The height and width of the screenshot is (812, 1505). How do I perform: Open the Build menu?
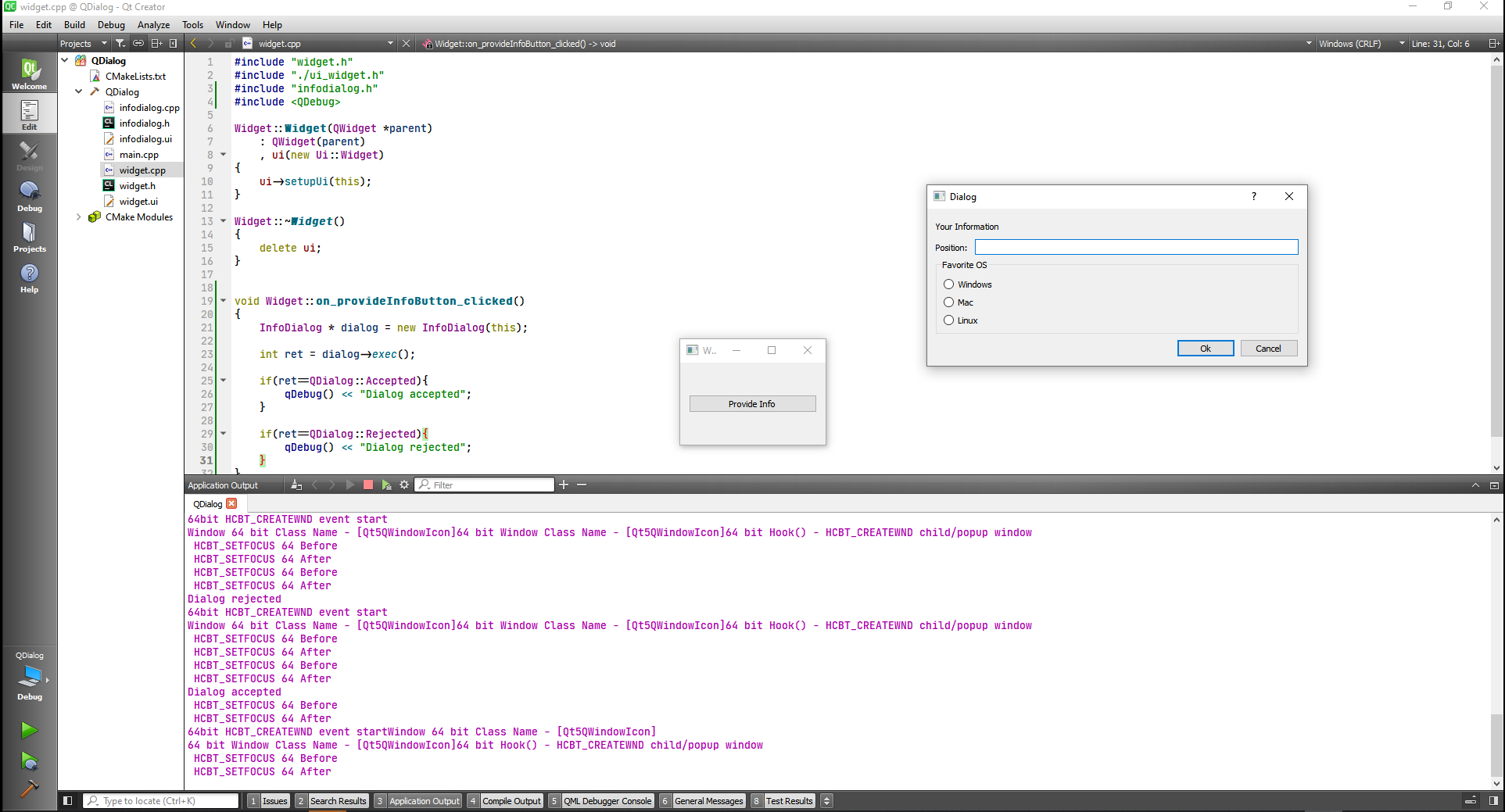tap(74, 25)
